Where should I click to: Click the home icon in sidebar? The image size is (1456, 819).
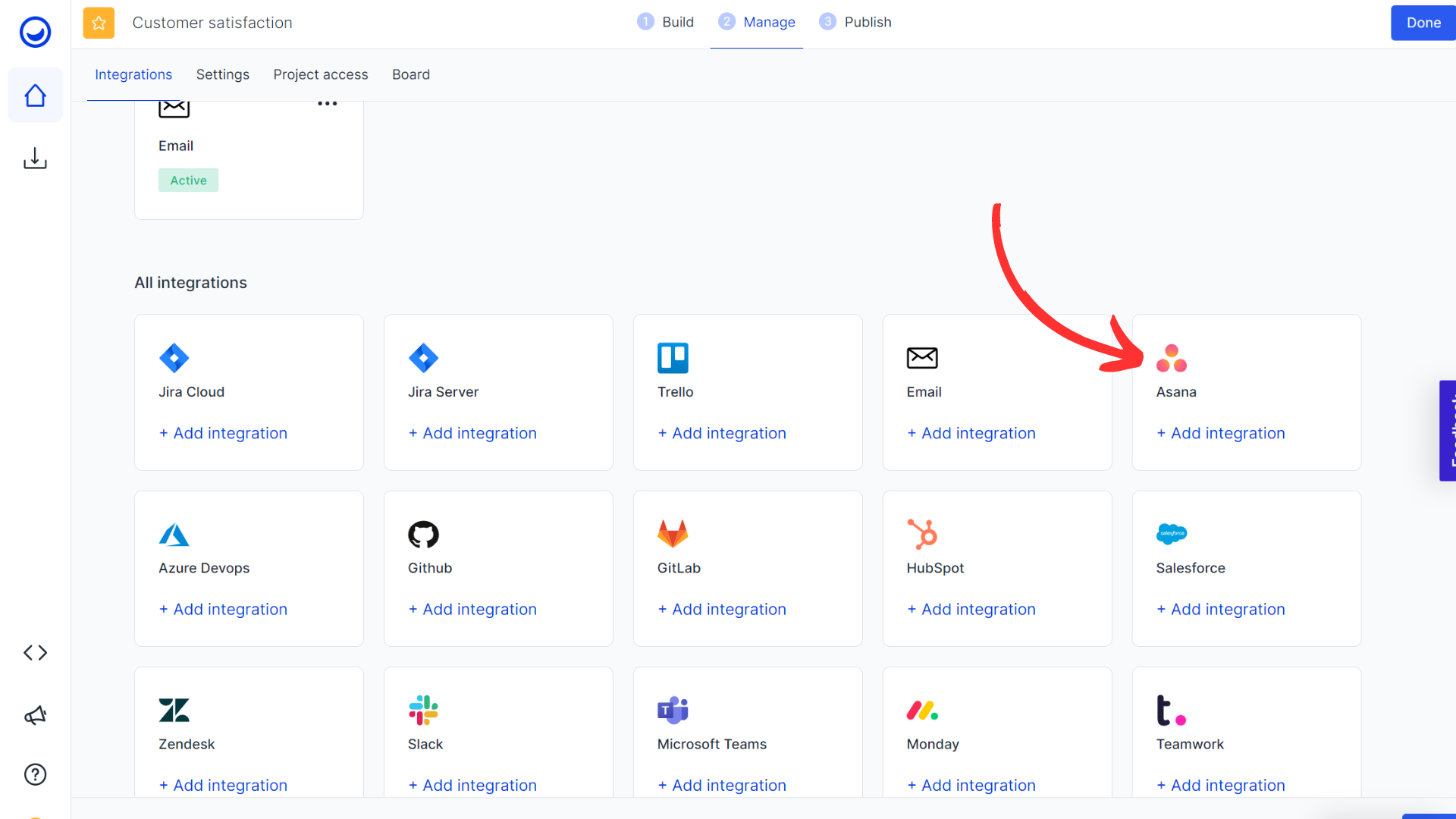pos(35,96)
